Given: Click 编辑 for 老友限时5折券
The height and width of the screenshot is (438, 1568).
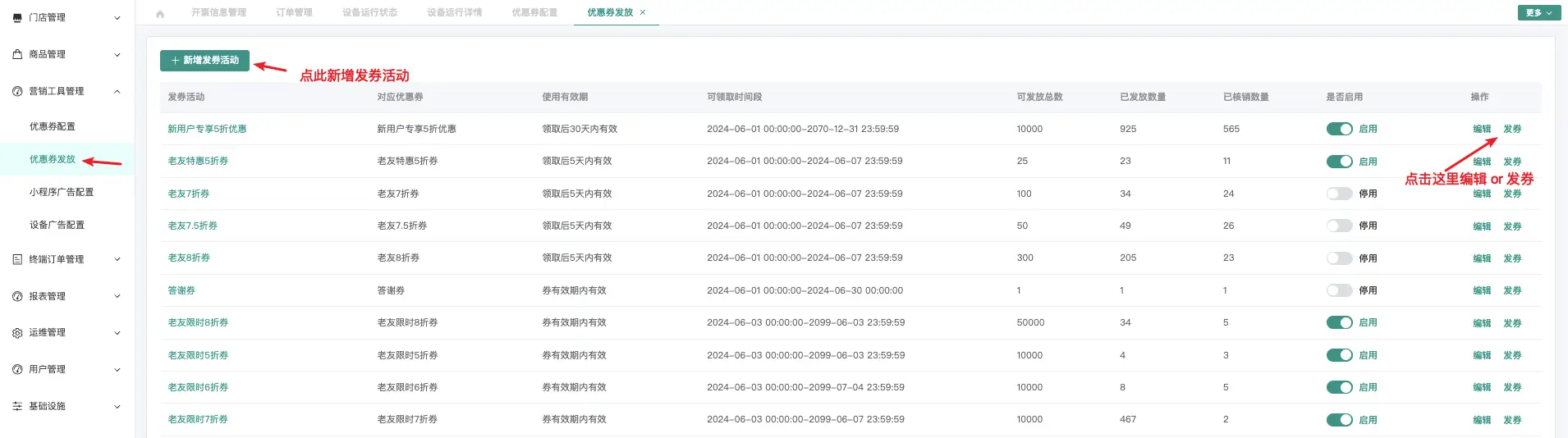Looking at the screenshot, I should click(1482, 355).
